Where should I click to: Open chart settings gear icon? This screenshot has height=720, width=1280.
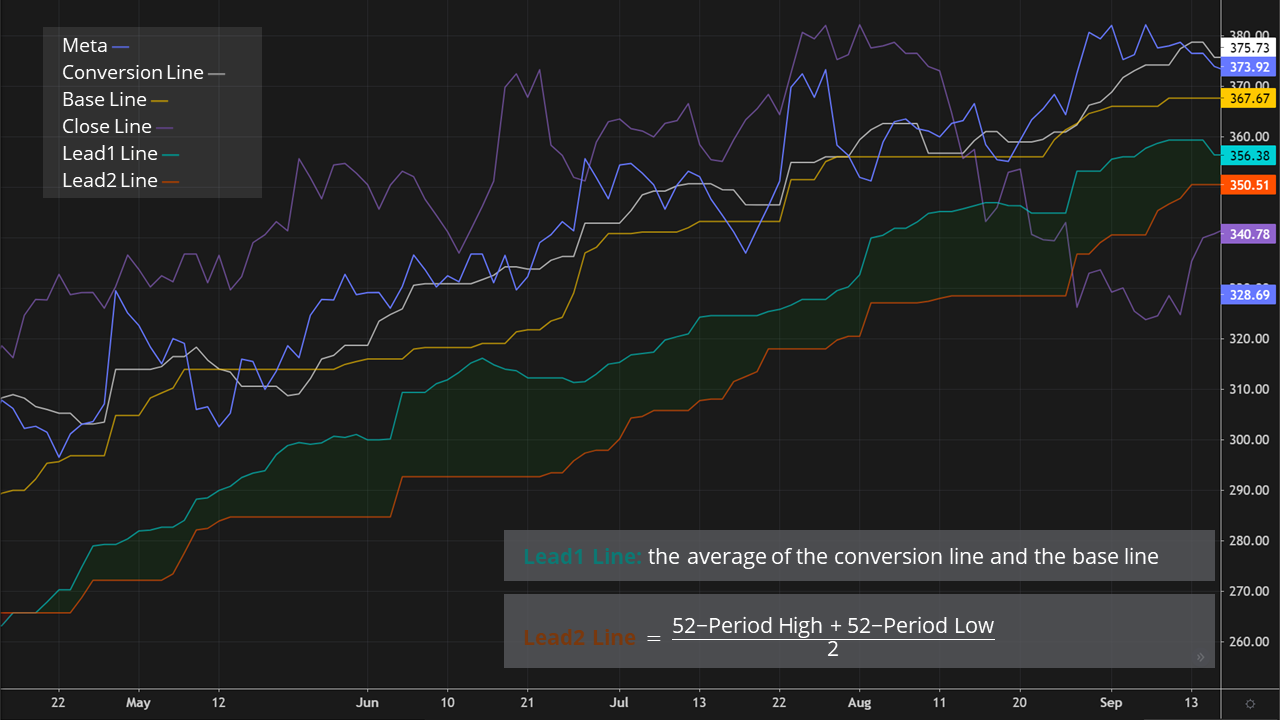1249,704
